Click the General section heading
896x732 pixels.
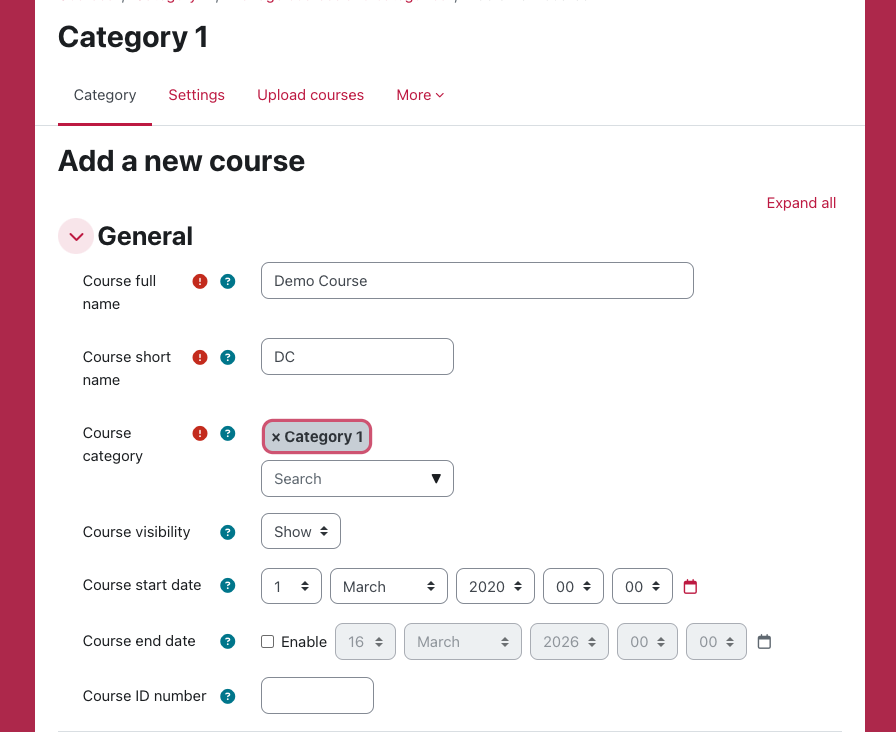click(x=145, y=236)
